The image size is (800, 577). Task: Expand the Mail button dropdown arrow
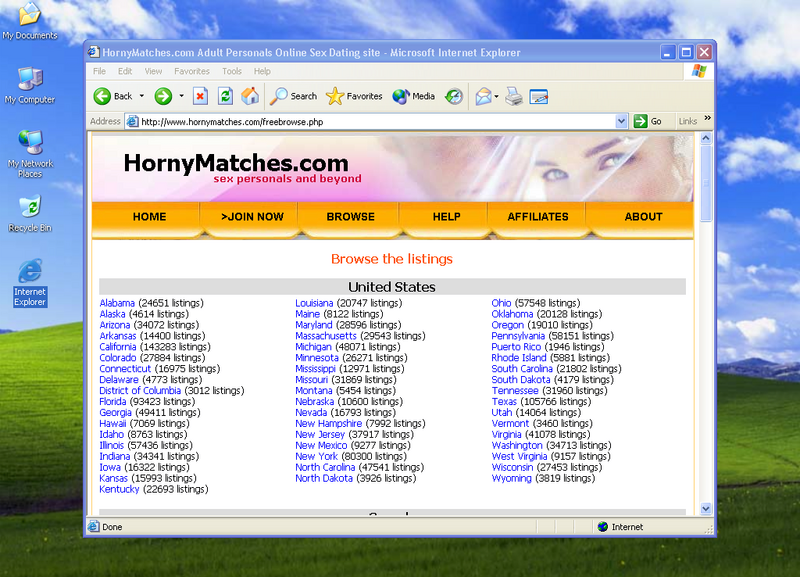pyautogui.click(x=496, y=96)
